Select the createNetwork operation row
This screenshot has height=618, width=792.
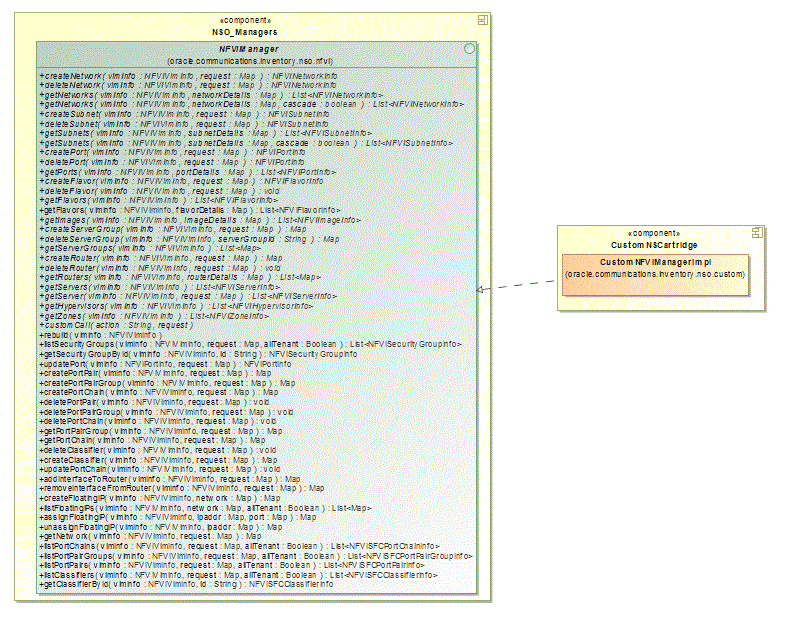tap(188, 76)
